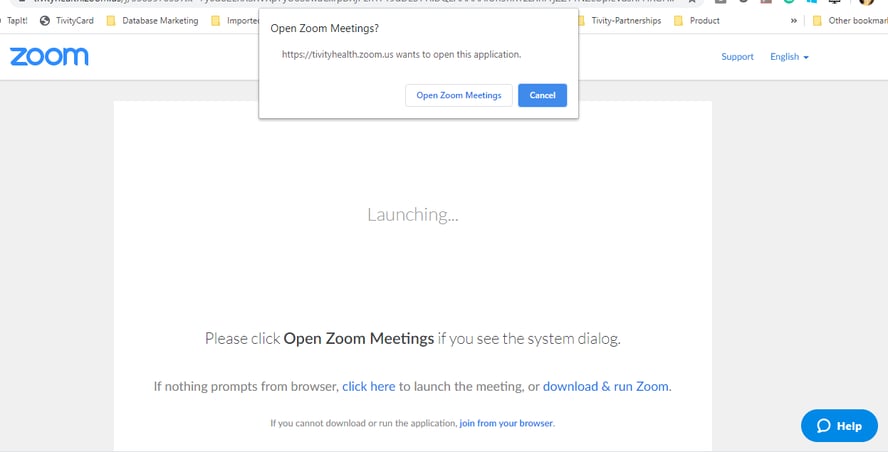Click the 'click here' launch meeting link

pyautogui.click(x=369, y=386)
